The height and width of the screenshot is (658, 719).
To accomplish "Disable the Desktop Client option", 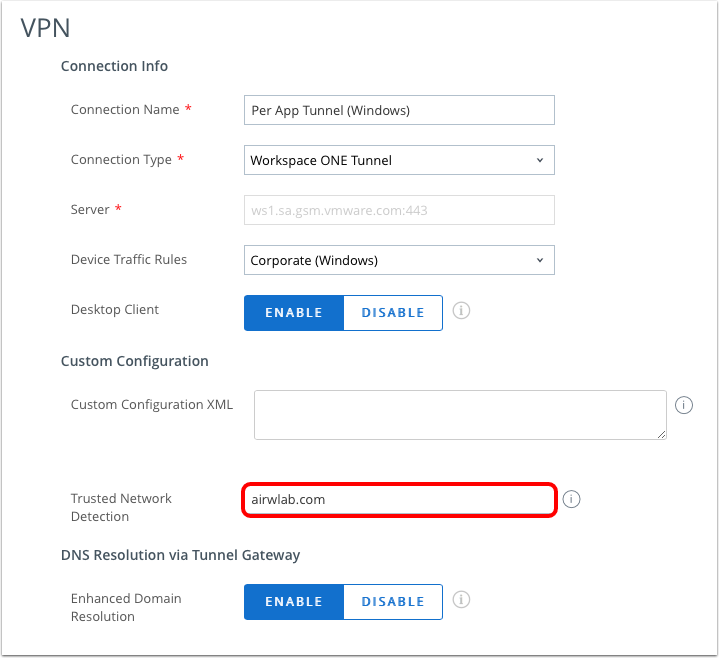I will (x=393, y=313).
